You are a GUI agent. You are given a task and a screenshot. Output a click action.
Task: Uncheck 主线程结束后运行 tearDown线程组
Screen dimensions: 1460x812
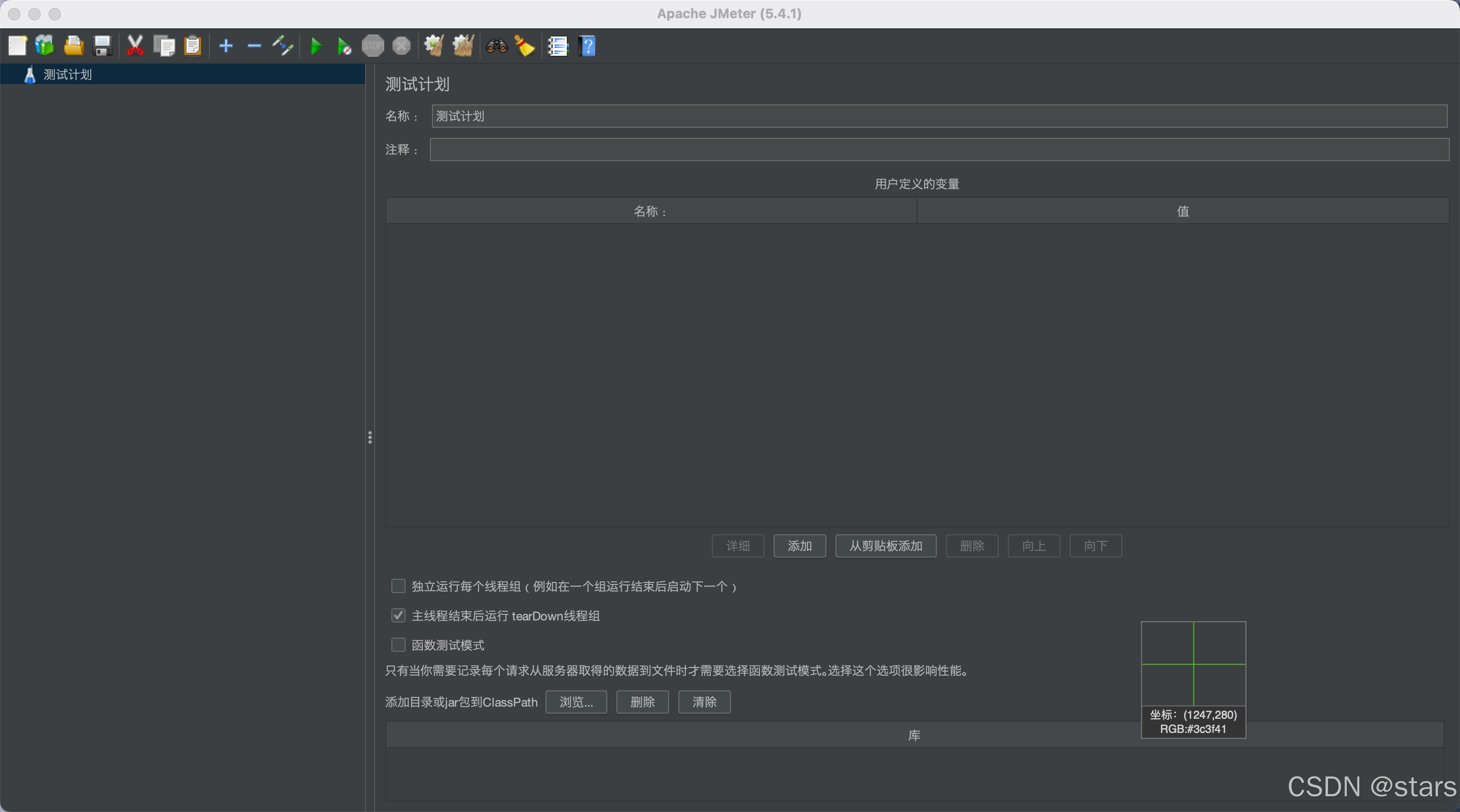click(398, 615)
